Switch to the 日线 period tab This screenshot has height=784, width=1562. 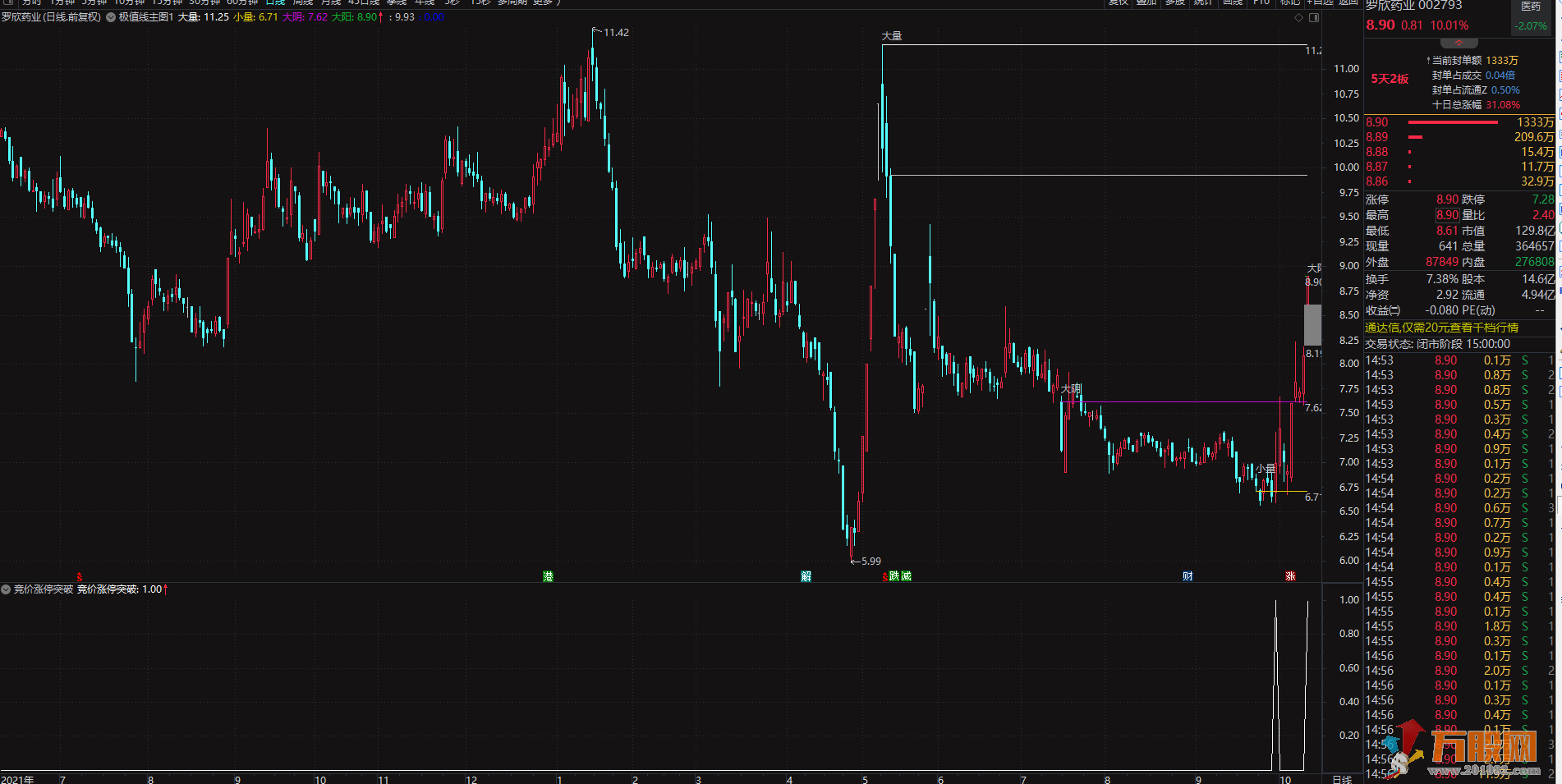pos(275,2)
